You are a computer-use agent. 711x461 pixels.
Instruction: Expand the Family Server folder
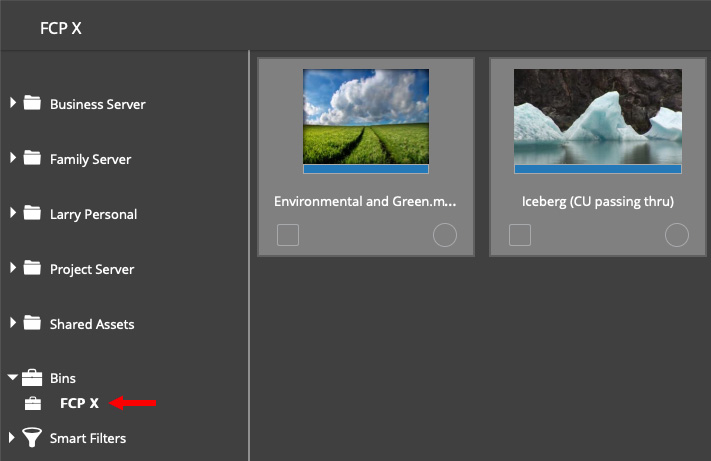click(x=13, y=158)
